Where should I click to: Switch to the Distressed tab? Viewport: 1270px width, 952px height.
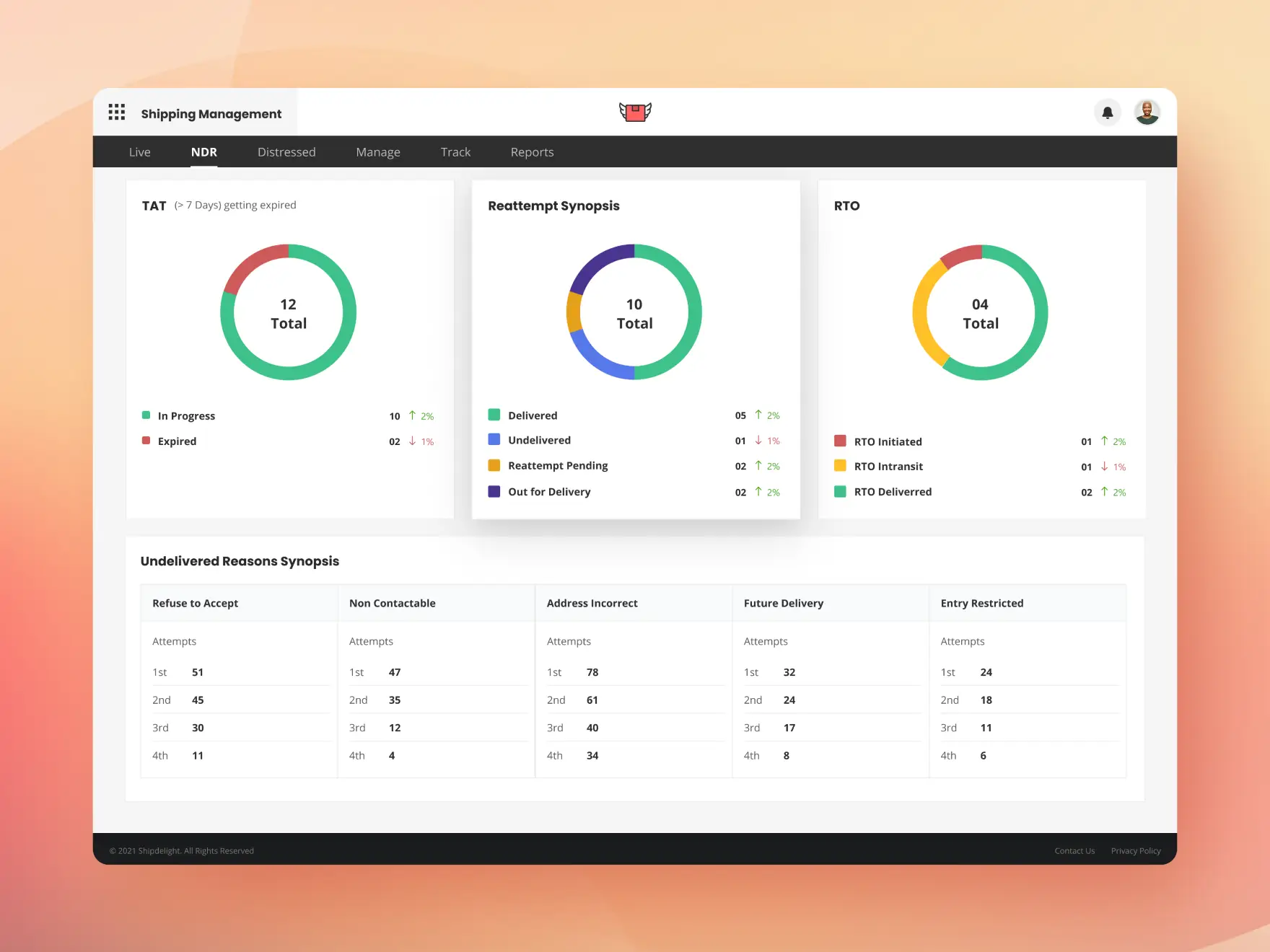click(286, 151)
